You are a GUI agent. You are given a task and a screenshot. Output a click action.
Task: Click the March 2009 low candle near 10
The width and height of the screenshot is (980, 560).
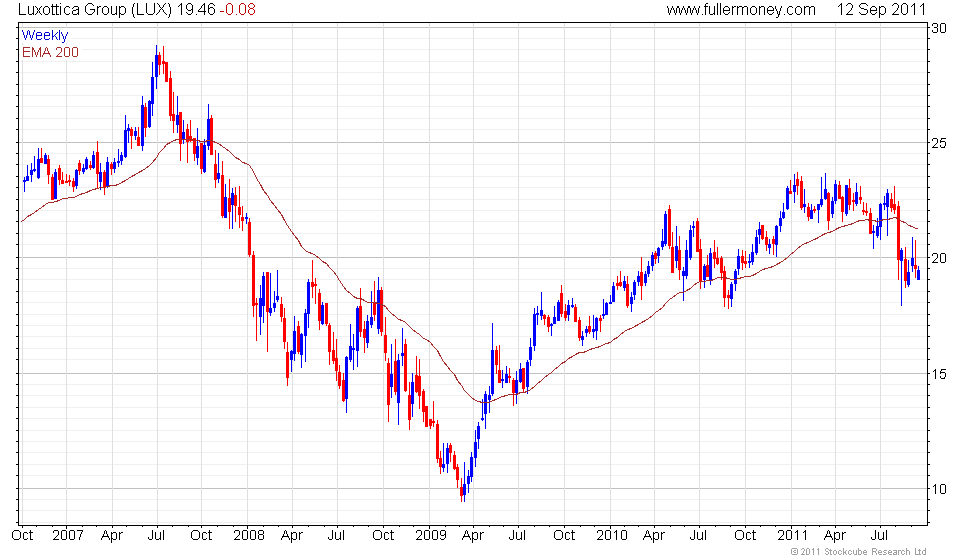[462, 491]
